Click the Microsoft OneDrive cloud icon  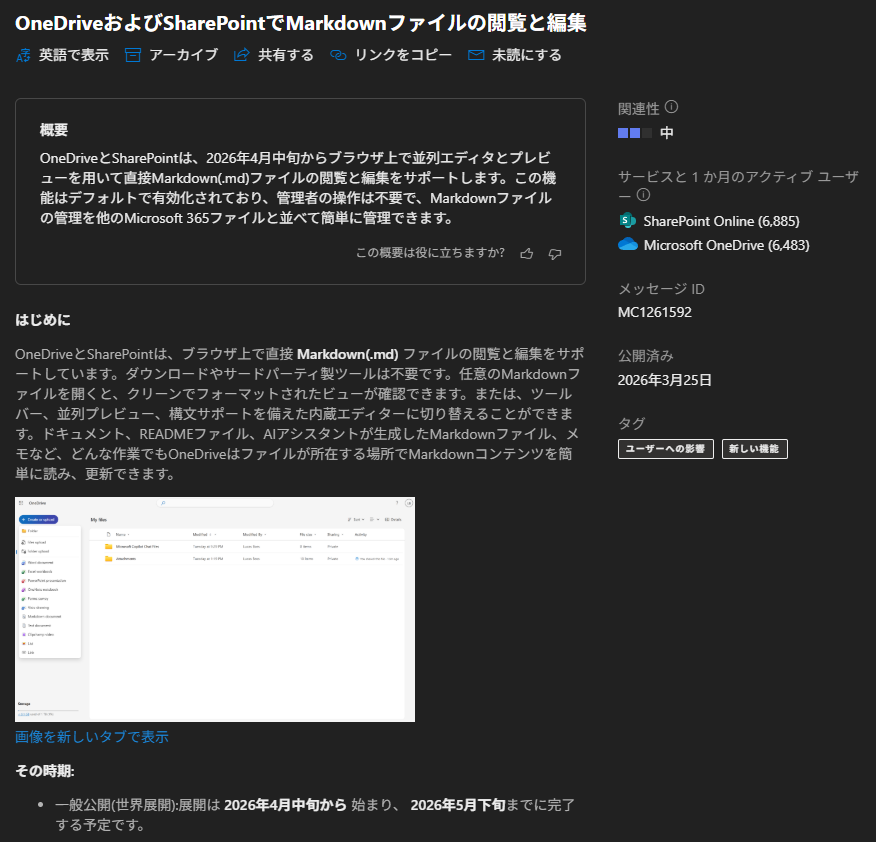[x=628, y=244]
